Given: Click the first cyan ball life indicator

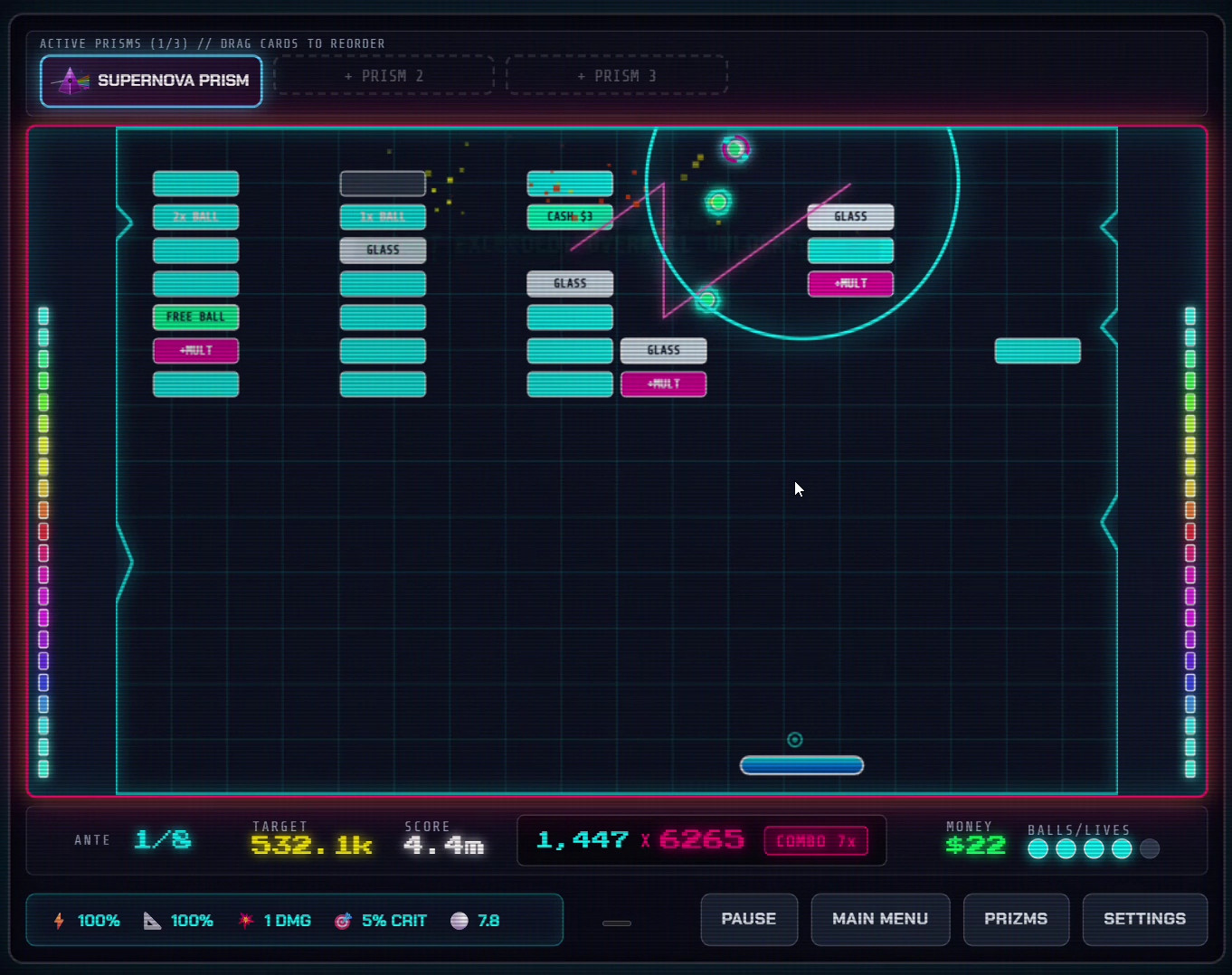Looking at the screenshot, I should pos(1038,848).
